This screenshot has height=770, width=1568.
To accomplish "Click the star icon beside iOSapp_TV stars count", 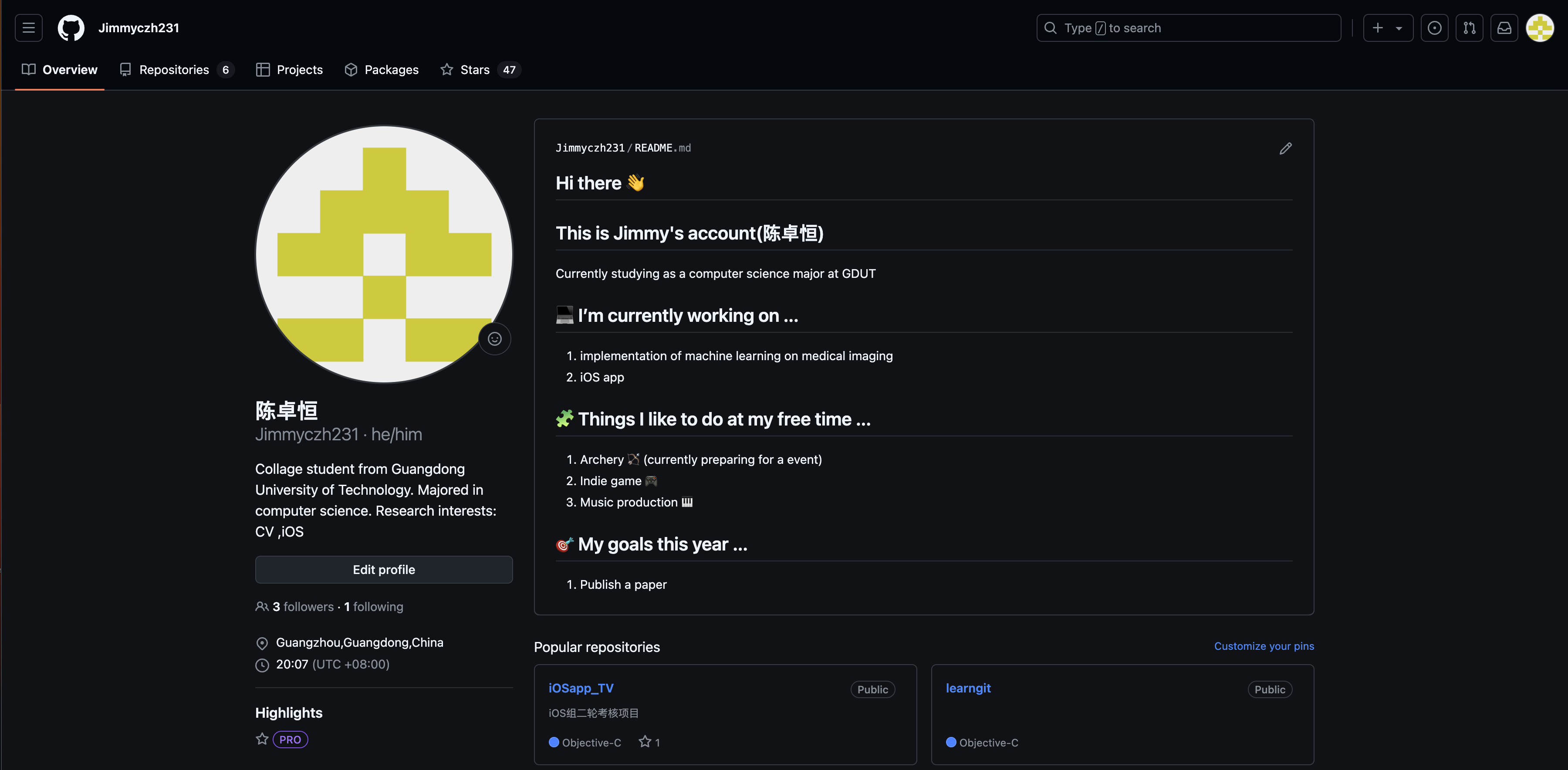I will (x=645, y=741).
